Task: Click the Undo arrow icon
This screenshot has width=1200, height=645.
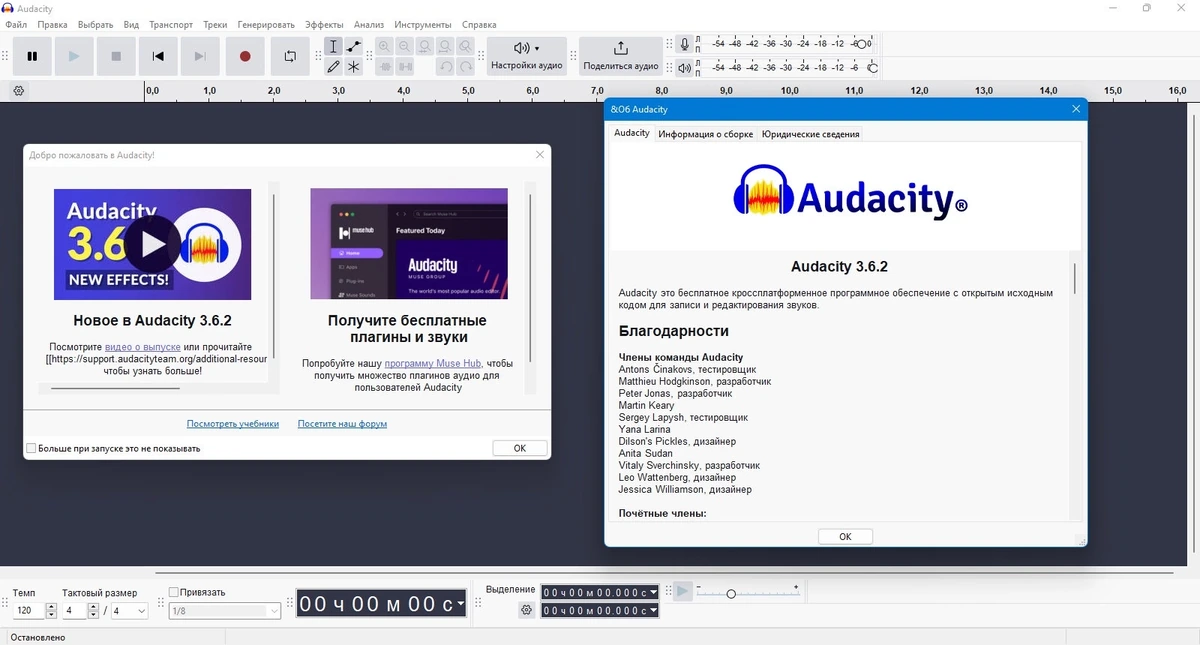Action: pyautogui.click(x=446, y=67)
